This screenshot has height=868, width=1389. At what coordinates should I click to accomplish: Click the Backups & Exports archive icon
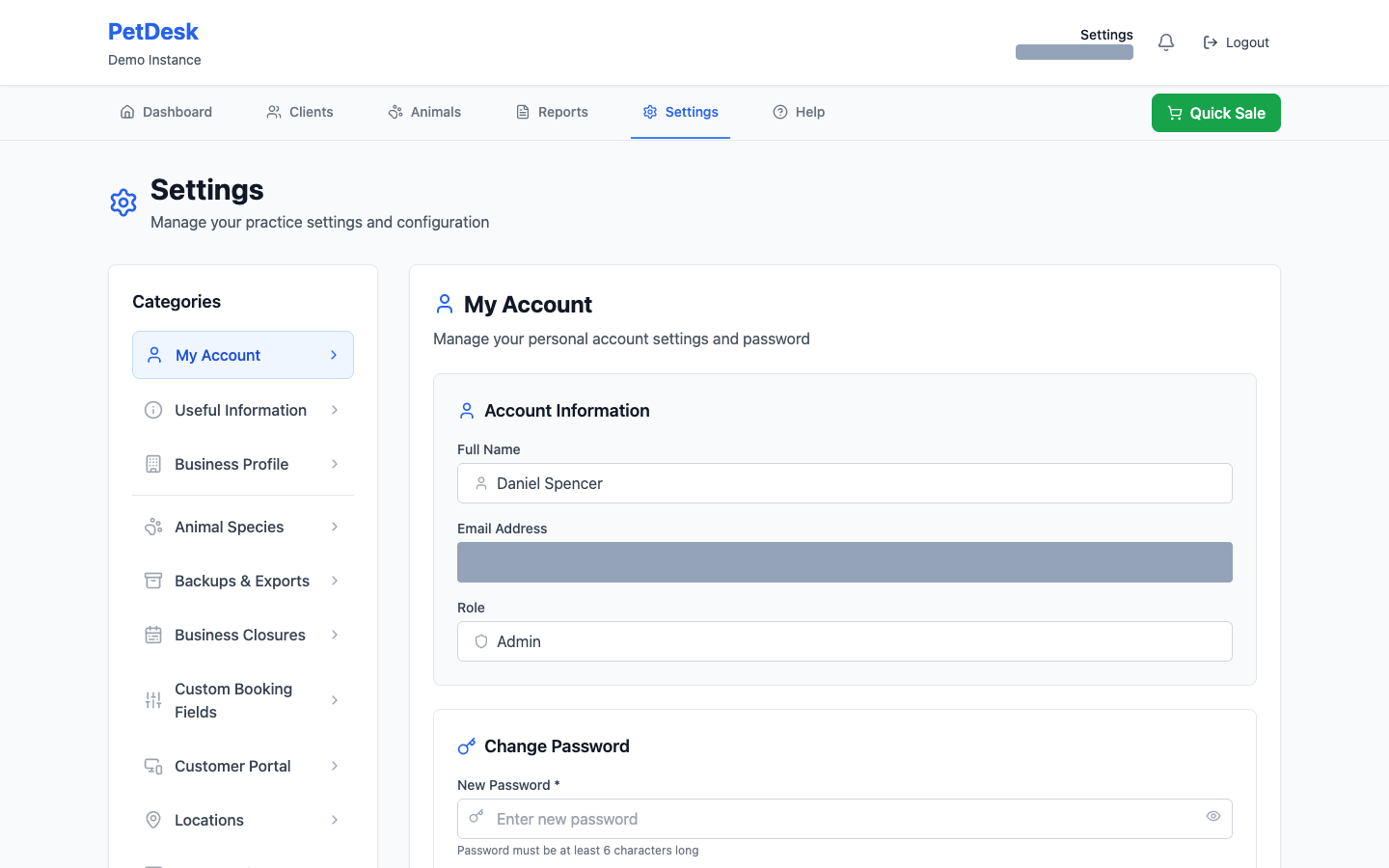pos(153,581)
